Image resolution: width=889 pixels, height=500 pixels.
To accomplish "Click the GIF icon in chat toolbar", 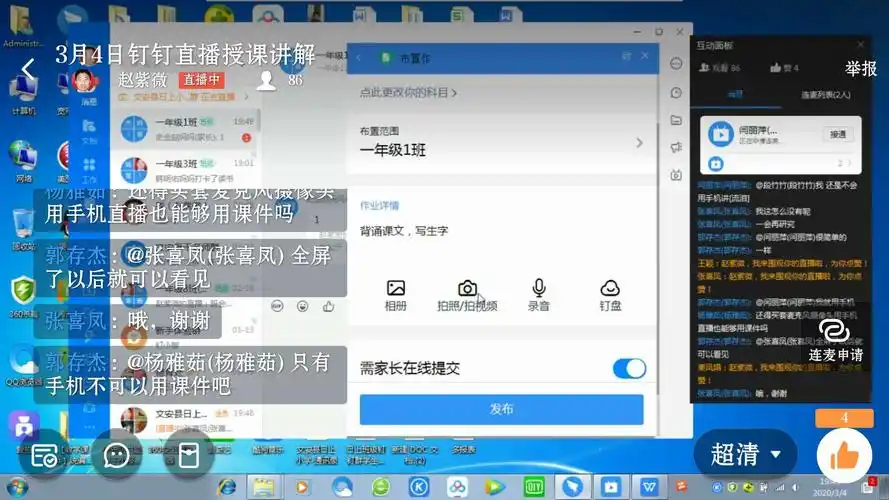I will tap(277, 306).
